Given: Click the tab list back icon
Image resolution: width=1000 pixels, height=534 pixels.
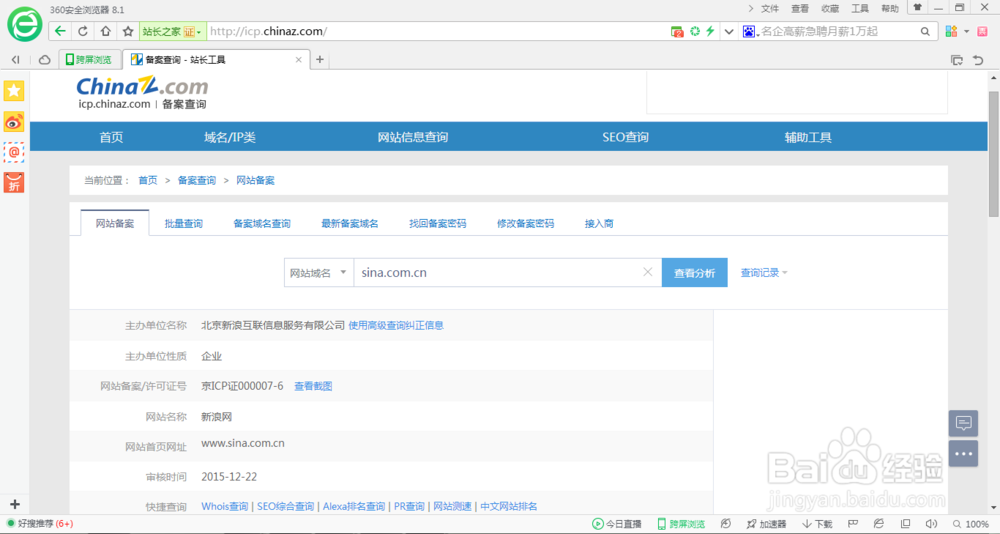Looking at the screenshot, I should pyautogui.click(x=15, y=59).
